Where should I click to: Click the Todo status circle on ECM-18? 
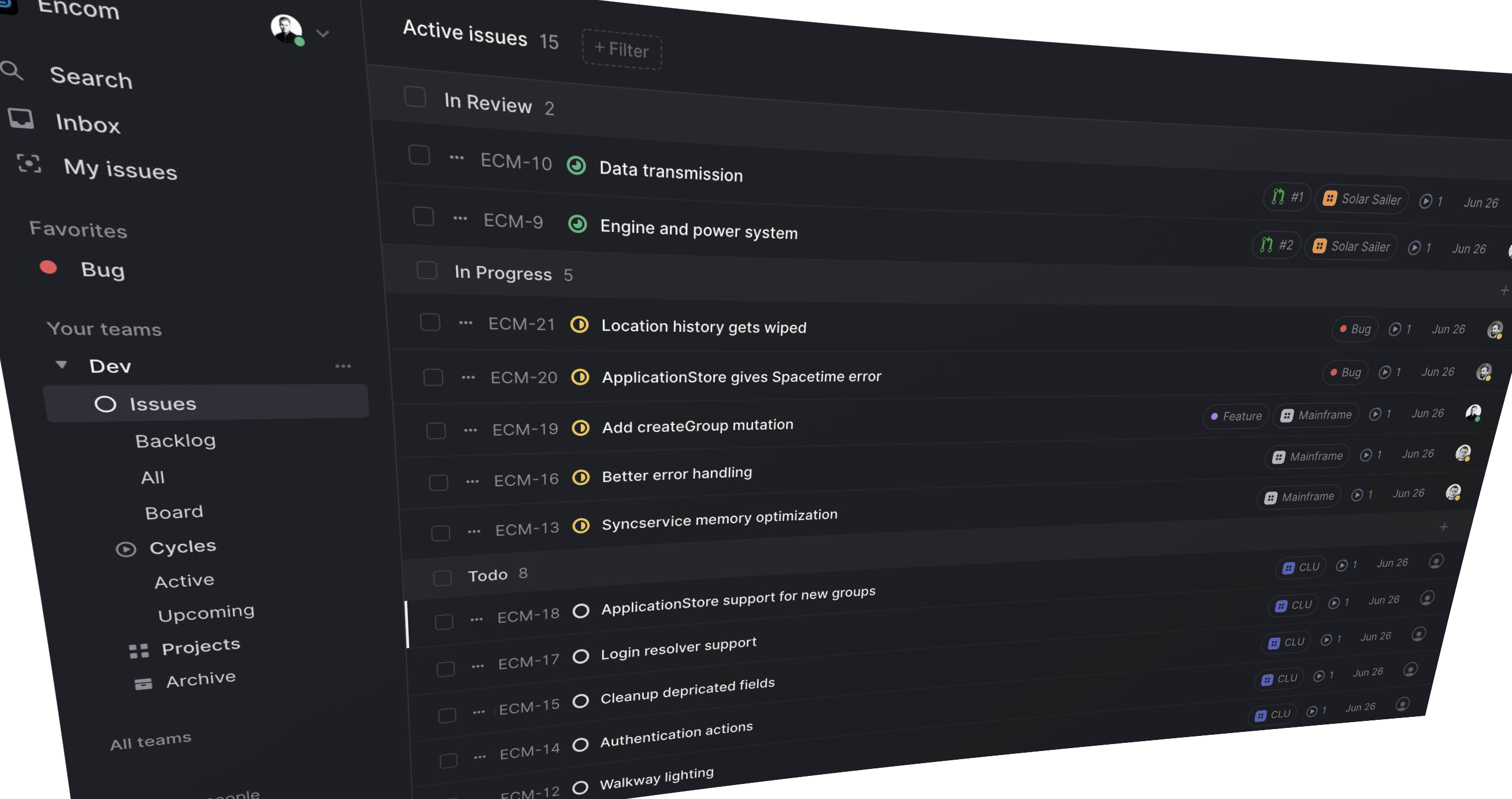580,611
